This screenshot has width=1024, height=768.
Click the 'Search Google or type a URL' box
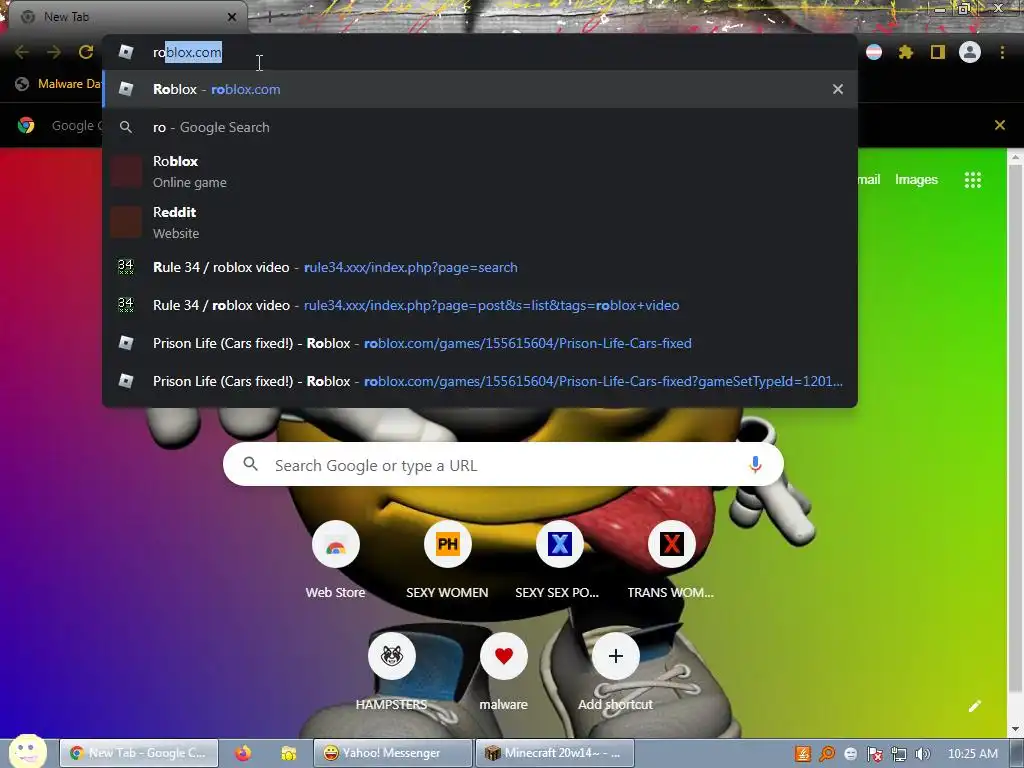click(503, 465)
